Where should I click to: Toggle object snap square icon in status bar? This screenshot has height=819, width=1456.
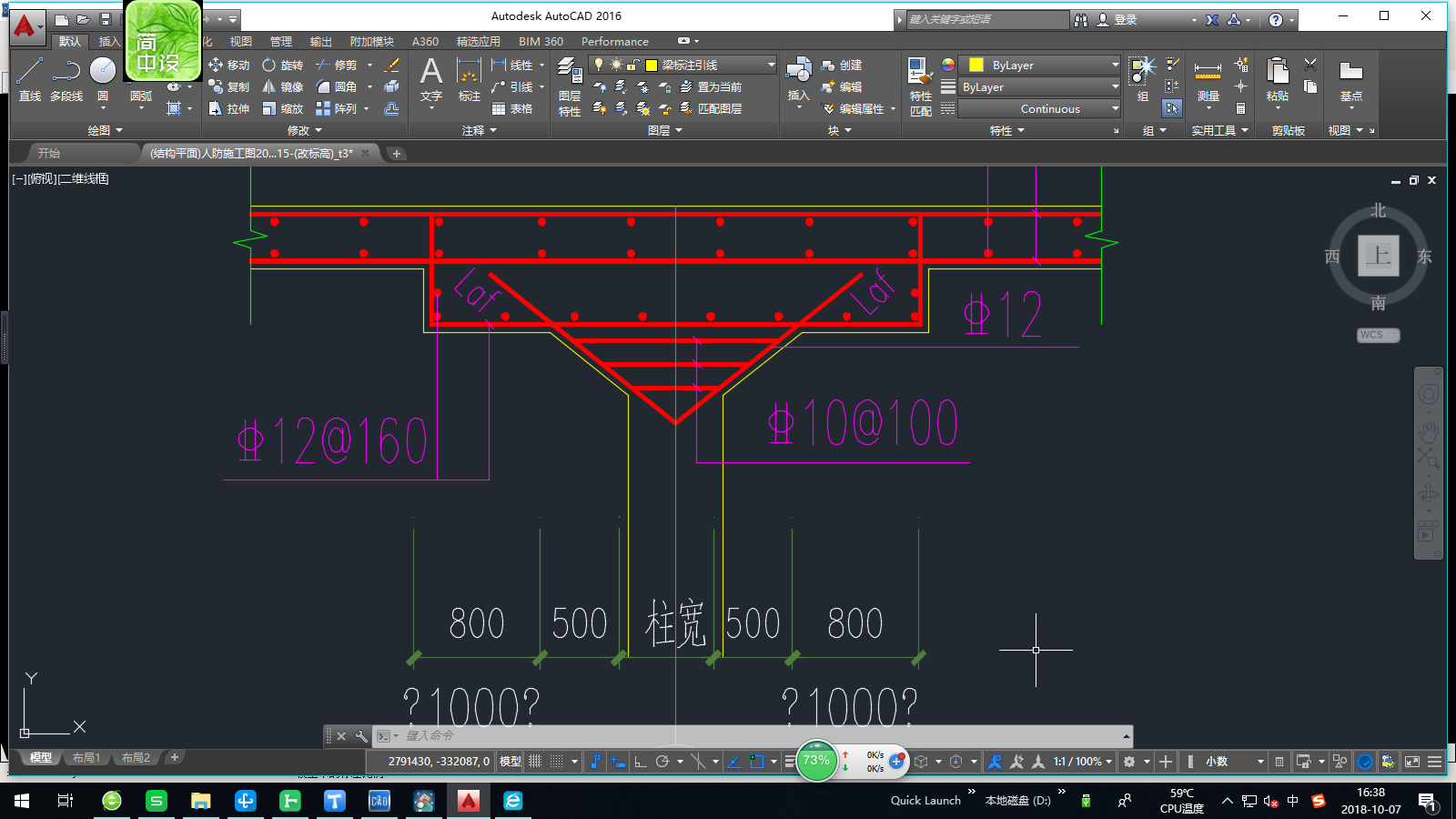(x=756, y=762)
